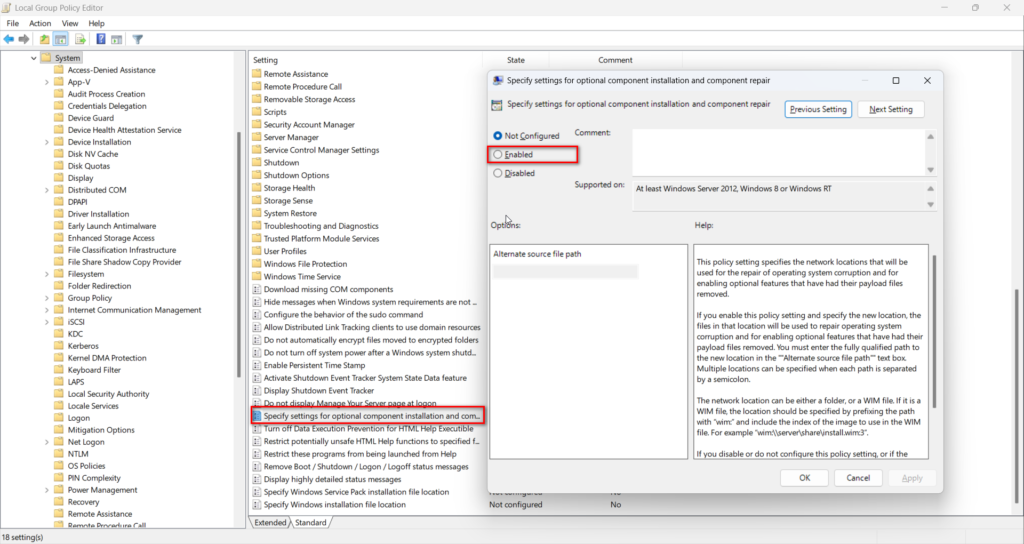Expand the Filesystem tree node
1024x544 pixels.
point(46,274)
